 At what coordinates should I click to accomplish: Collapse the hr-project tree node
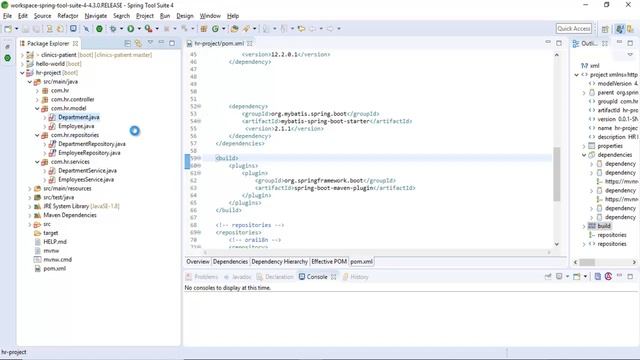22,73
